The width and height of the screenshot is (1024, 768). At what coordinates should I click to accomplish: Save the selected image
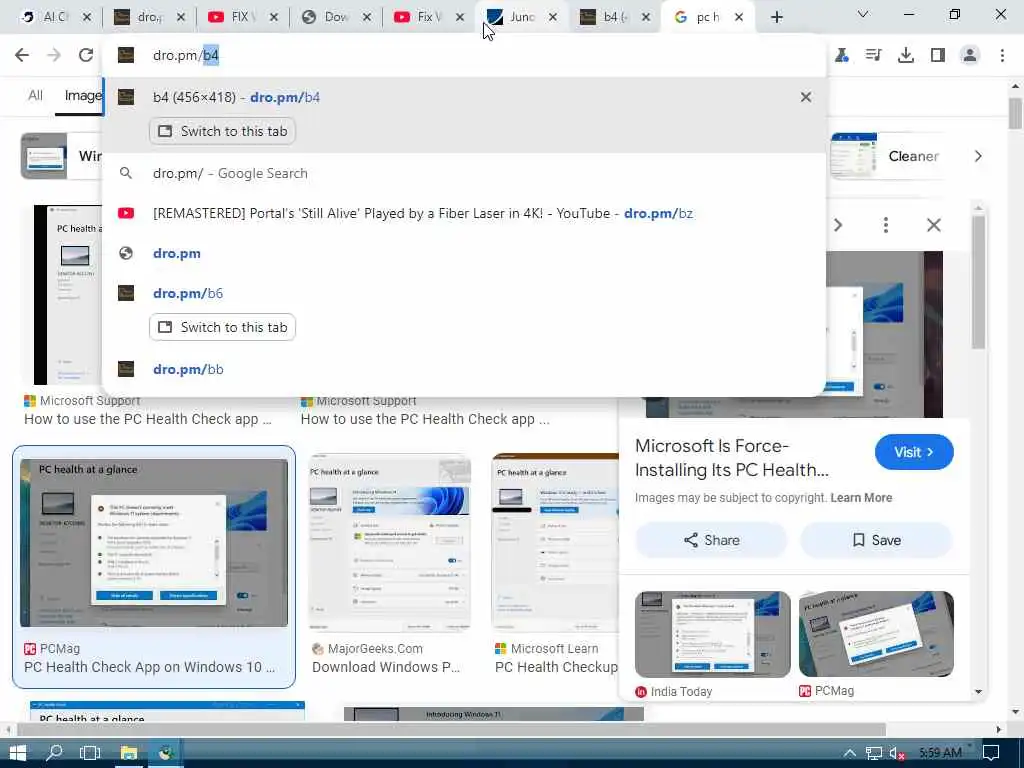point(876,540)
